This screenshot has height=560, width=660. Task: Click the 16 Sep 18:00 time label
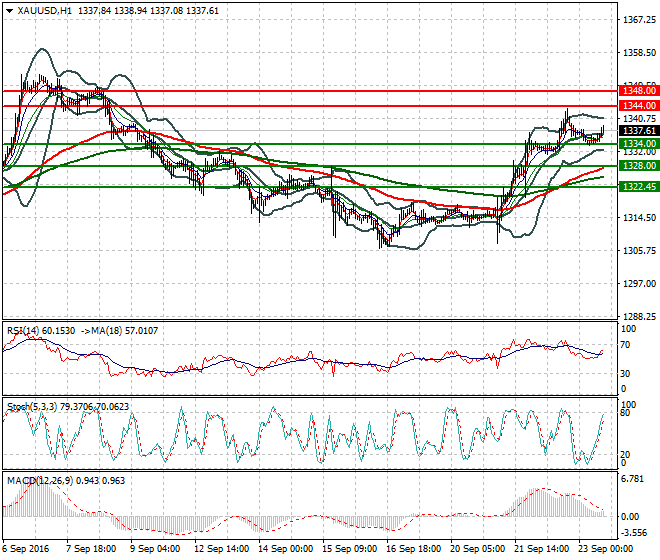point(413,549)
